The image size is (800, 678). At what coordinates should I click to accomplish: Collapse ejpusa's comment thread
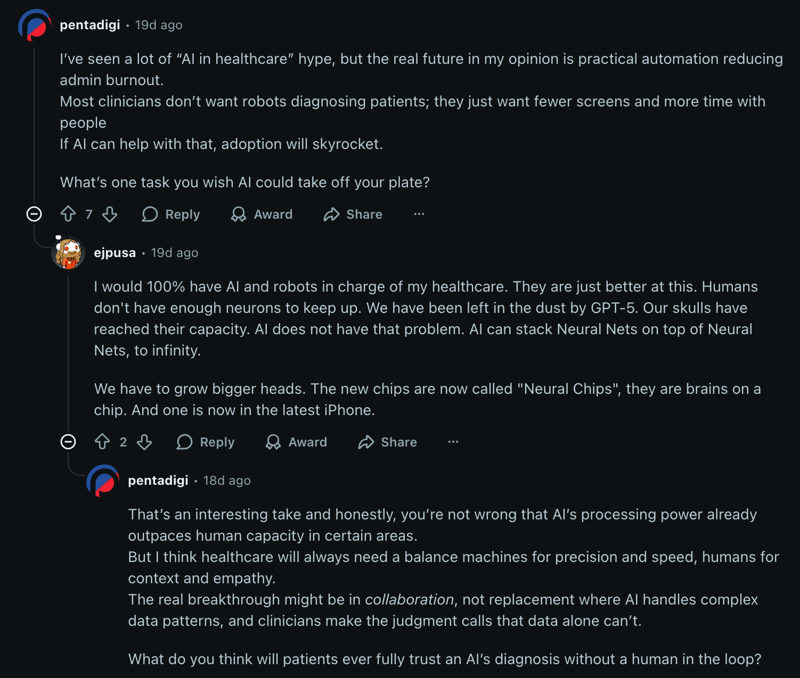tap(68, 441)
